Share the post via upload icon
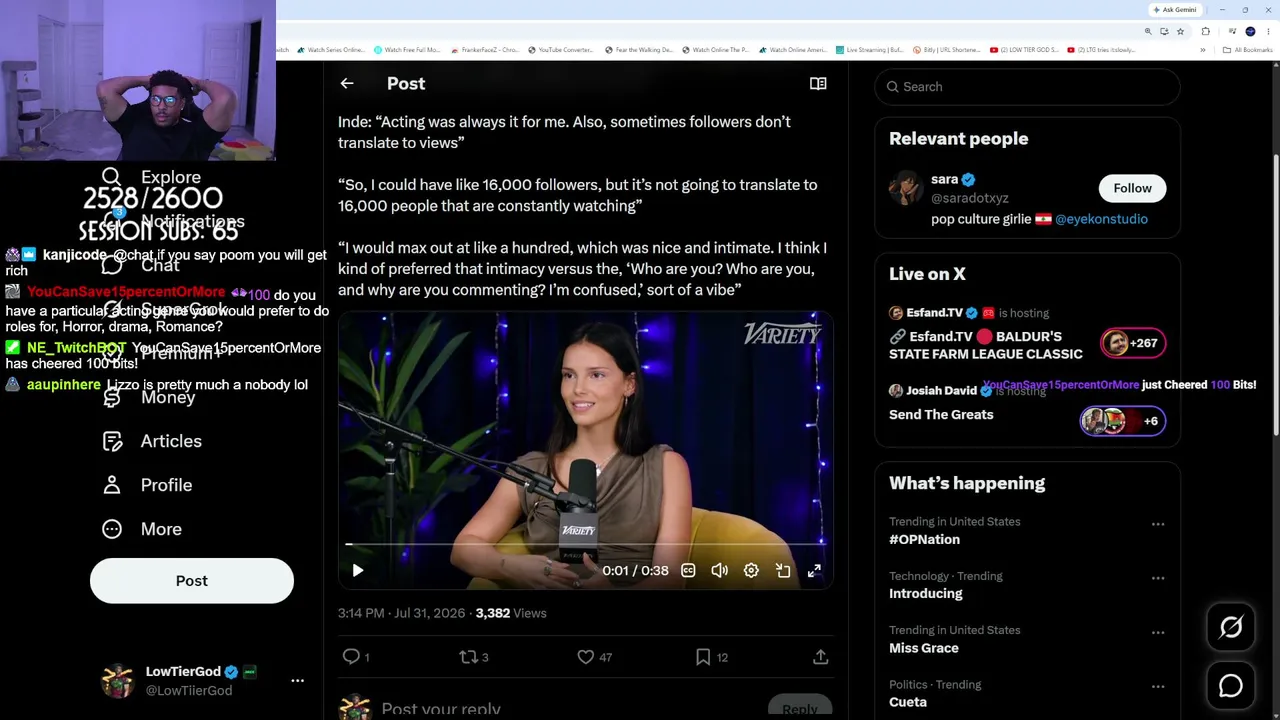Screen dimensions: 1280x720 [x=820, y=657]
